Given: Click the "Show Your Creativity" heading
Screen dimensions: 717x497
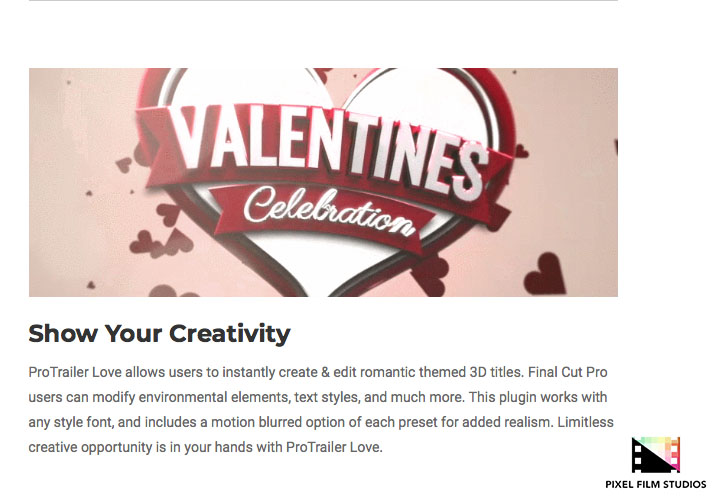Looking at the screenshot, I should (x=159, y=333).
